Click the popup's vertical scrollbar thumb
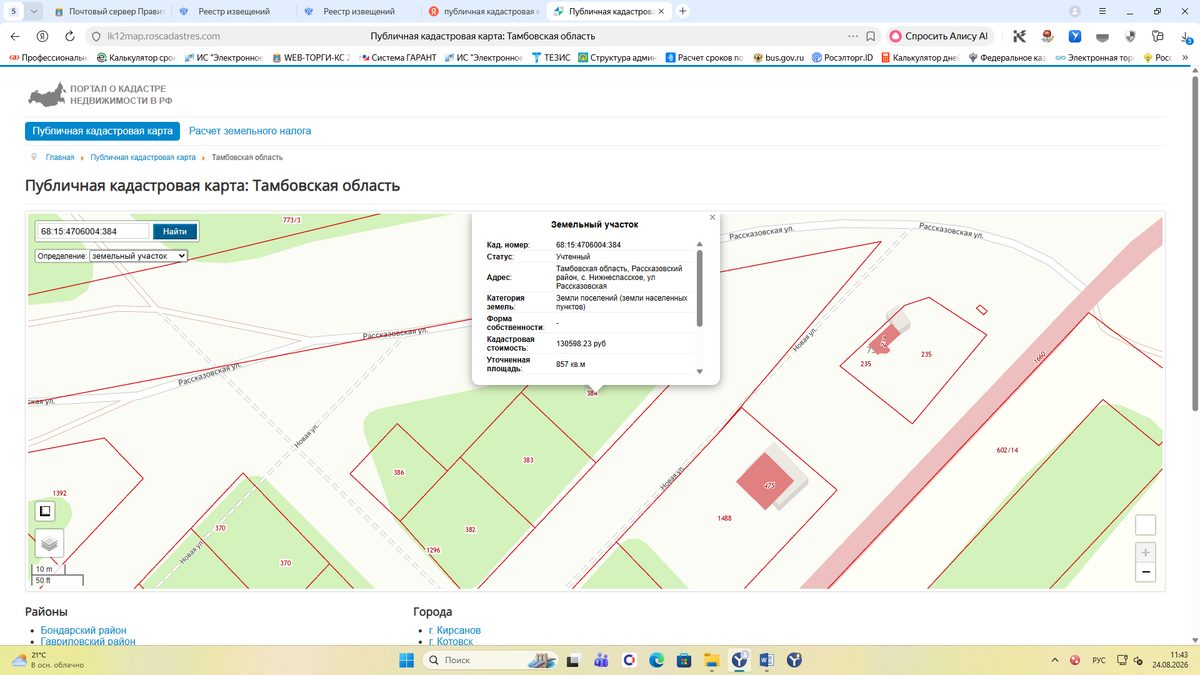1200x675 pixels. point(699,287)
